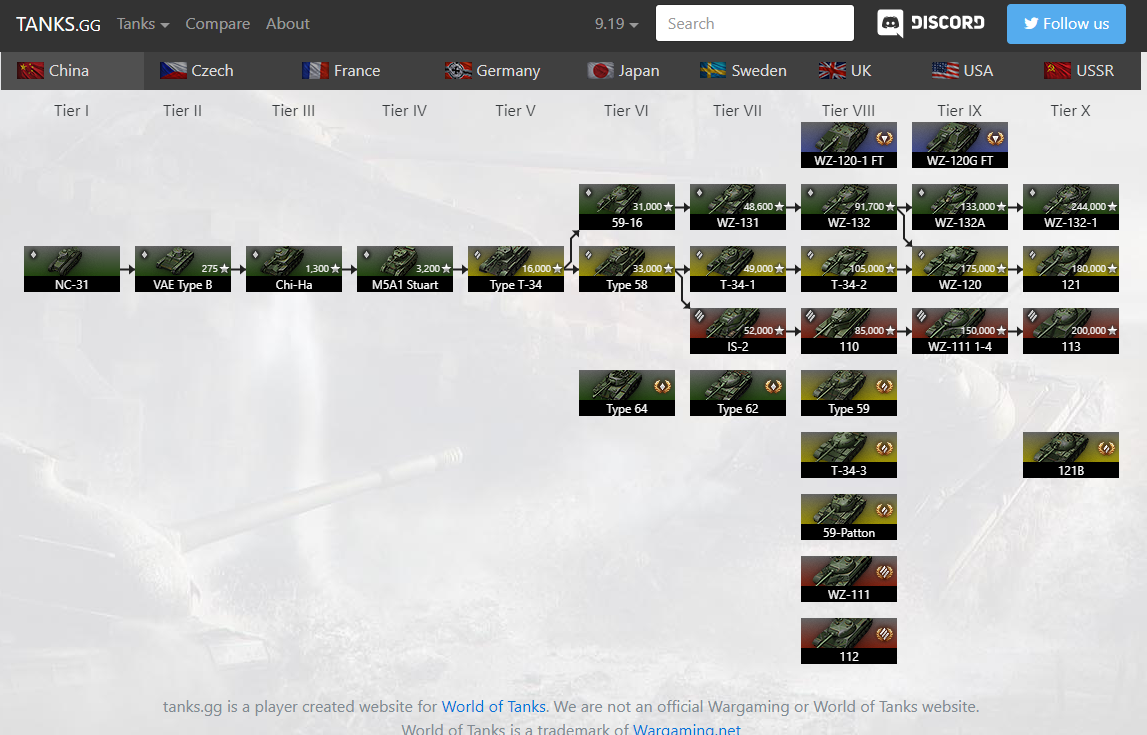1147x735 pixels.
Task: Switch to the China nation tab
Action: [x=72, y=71]
